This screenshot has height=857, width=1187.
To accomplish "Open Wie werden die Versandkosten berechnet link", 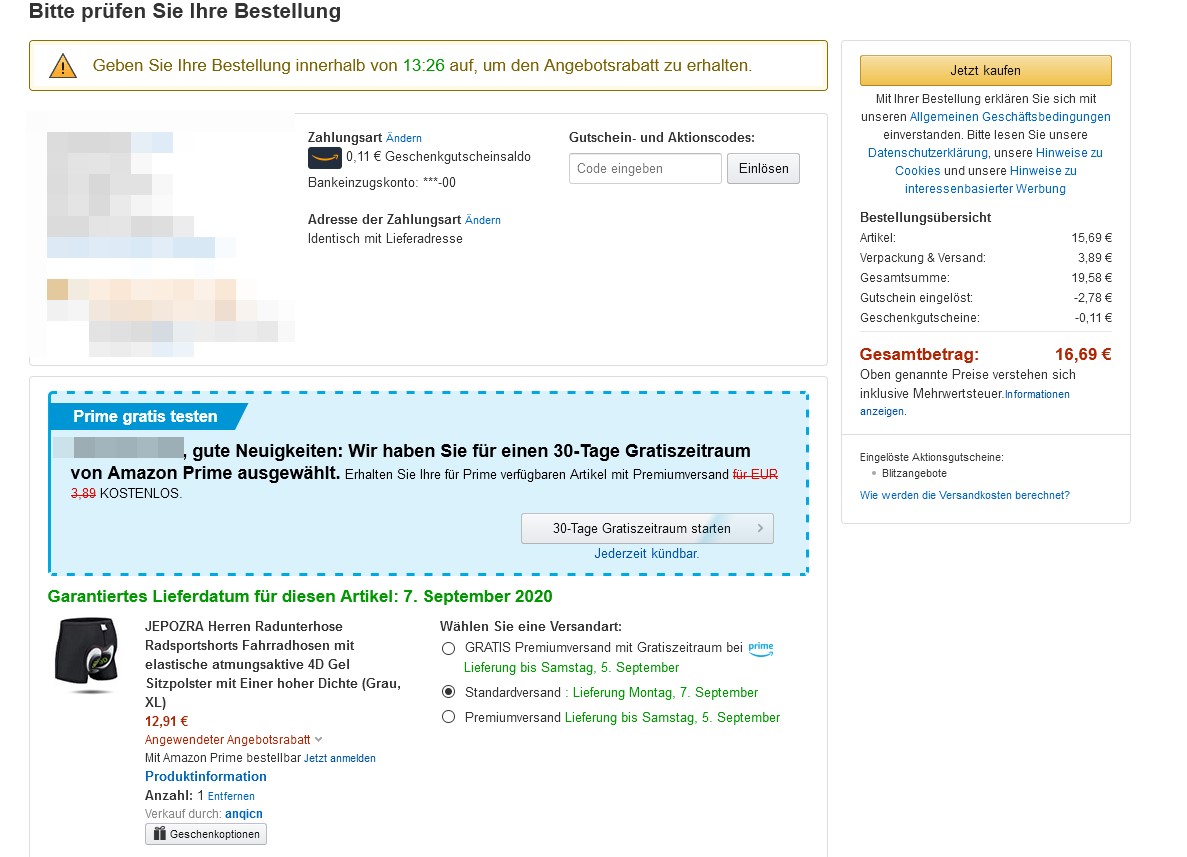I will pyautogui.click(x=964, y=495).
